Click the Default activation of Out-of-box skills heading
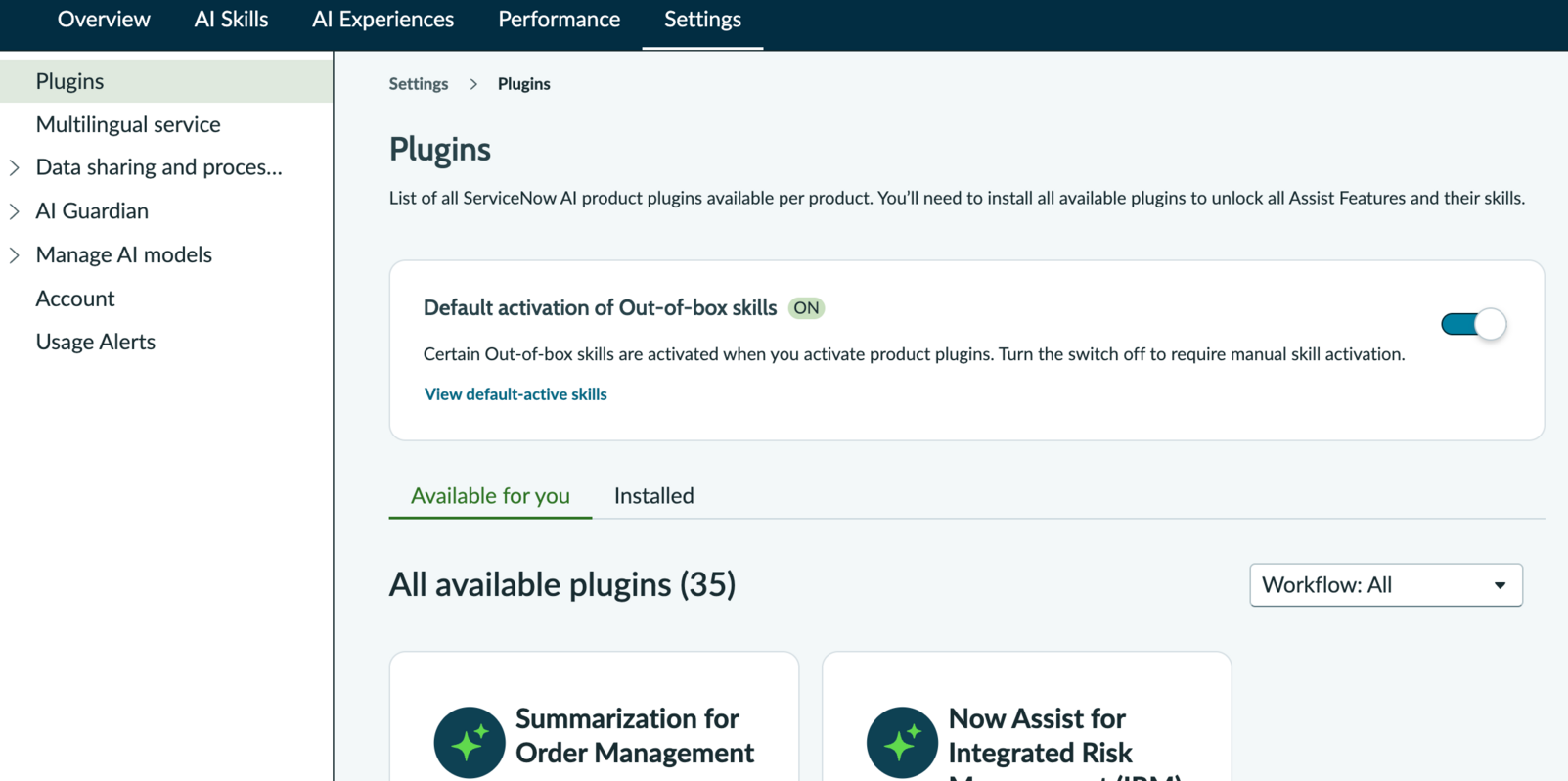Screen dimensions: 1568x781 600,308
